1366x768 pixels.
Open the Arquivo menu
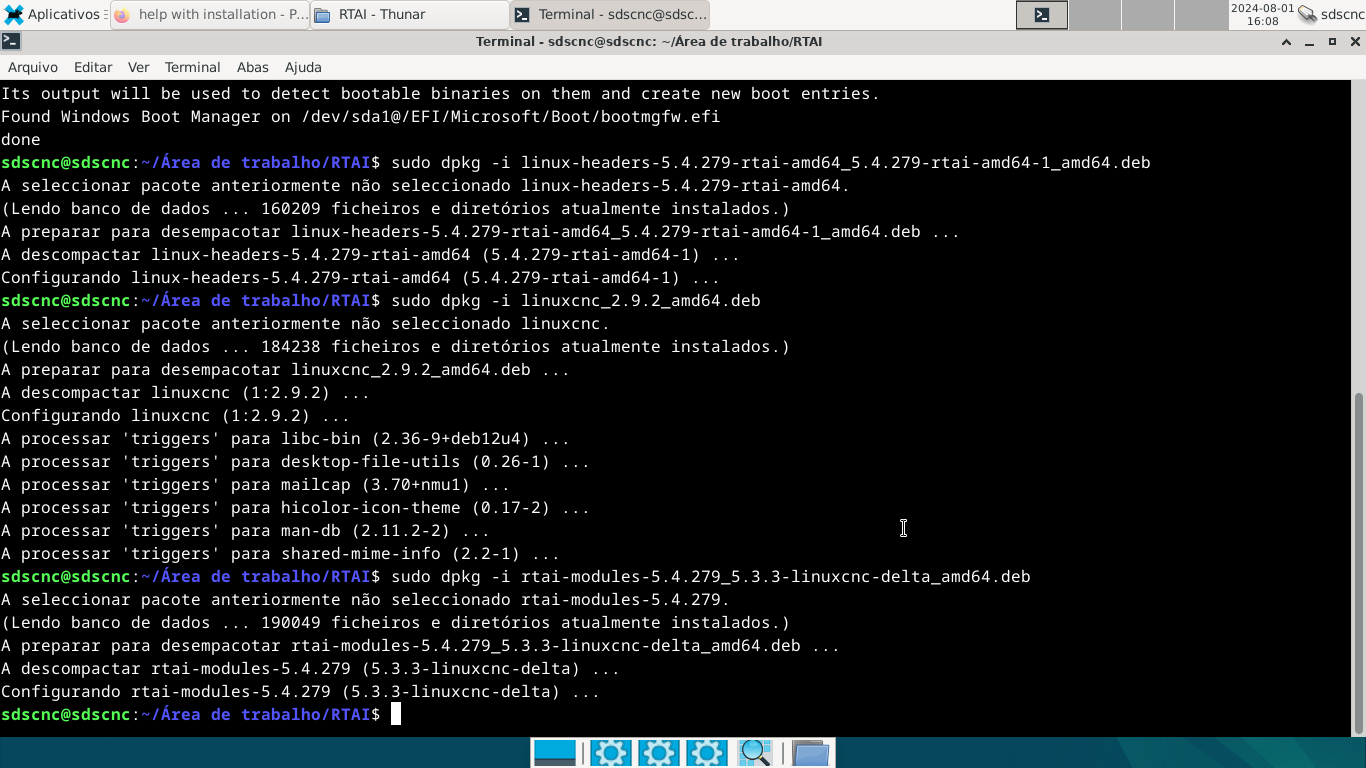[33, 67]
